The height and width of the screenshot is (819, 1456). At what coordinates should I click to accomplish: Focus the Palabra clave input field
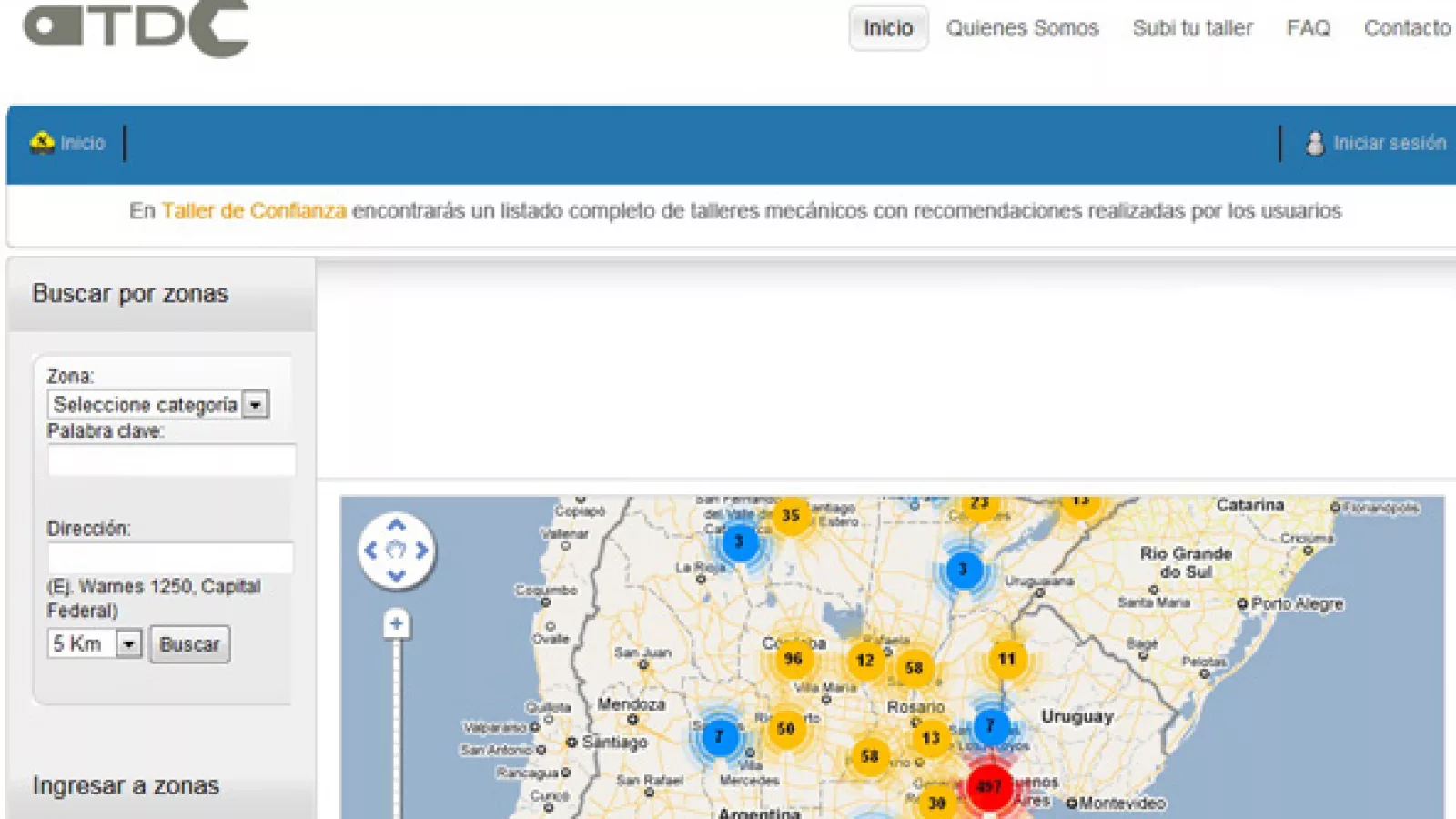click(x=171, y=460)
